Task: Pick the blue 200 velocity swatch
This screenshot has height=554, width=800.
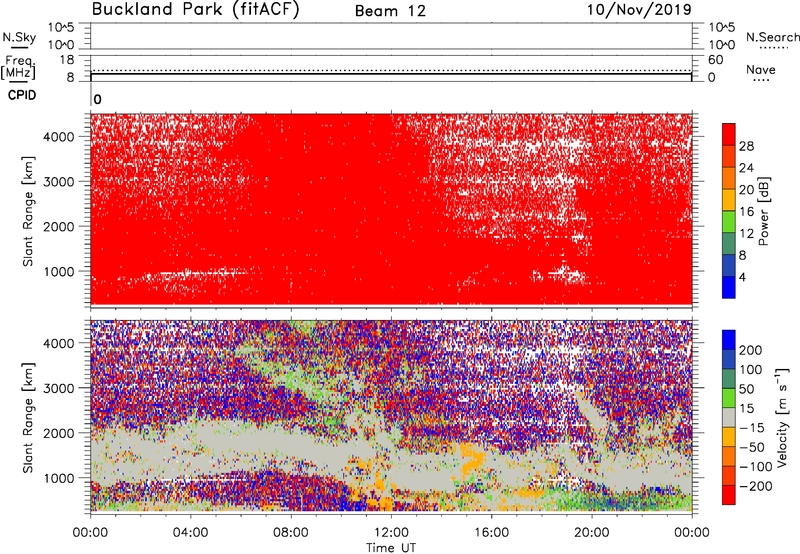Action: [729, 340]
